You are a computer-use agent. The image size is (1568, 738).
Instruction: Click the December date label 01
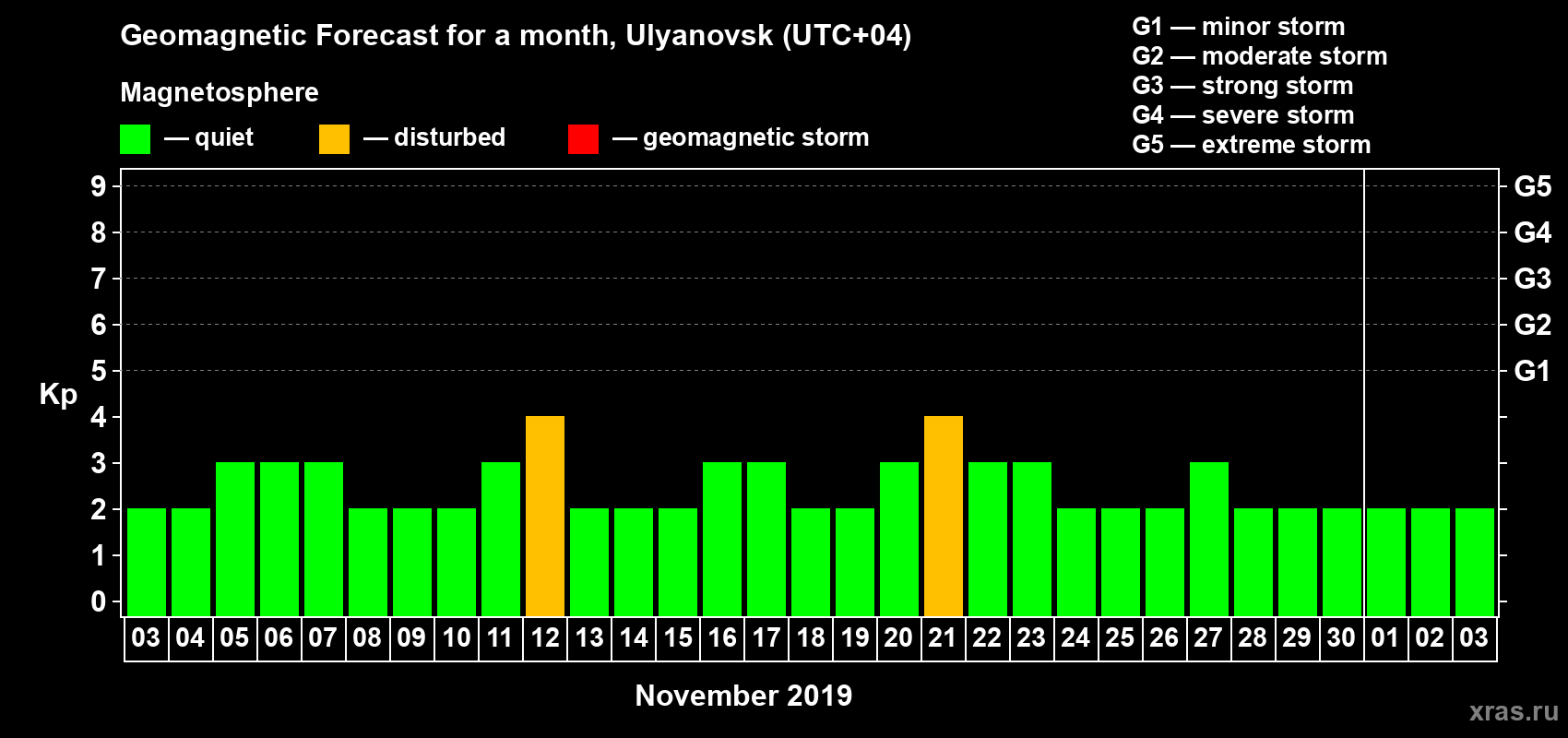pos(1385,637)
